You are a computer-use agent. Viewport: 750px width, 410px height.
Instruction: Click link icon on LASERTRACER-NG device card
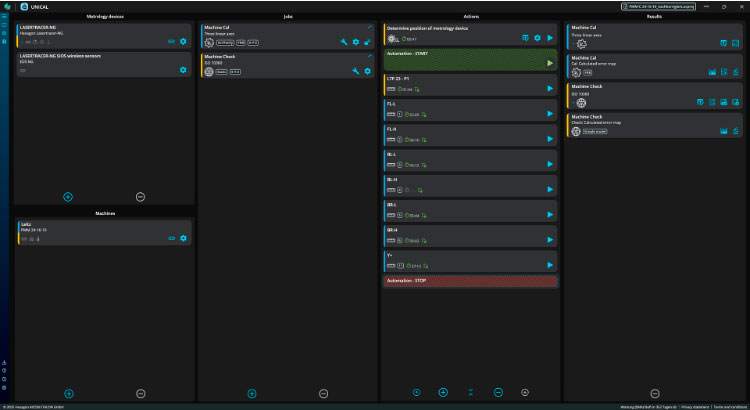pos(171,42)
